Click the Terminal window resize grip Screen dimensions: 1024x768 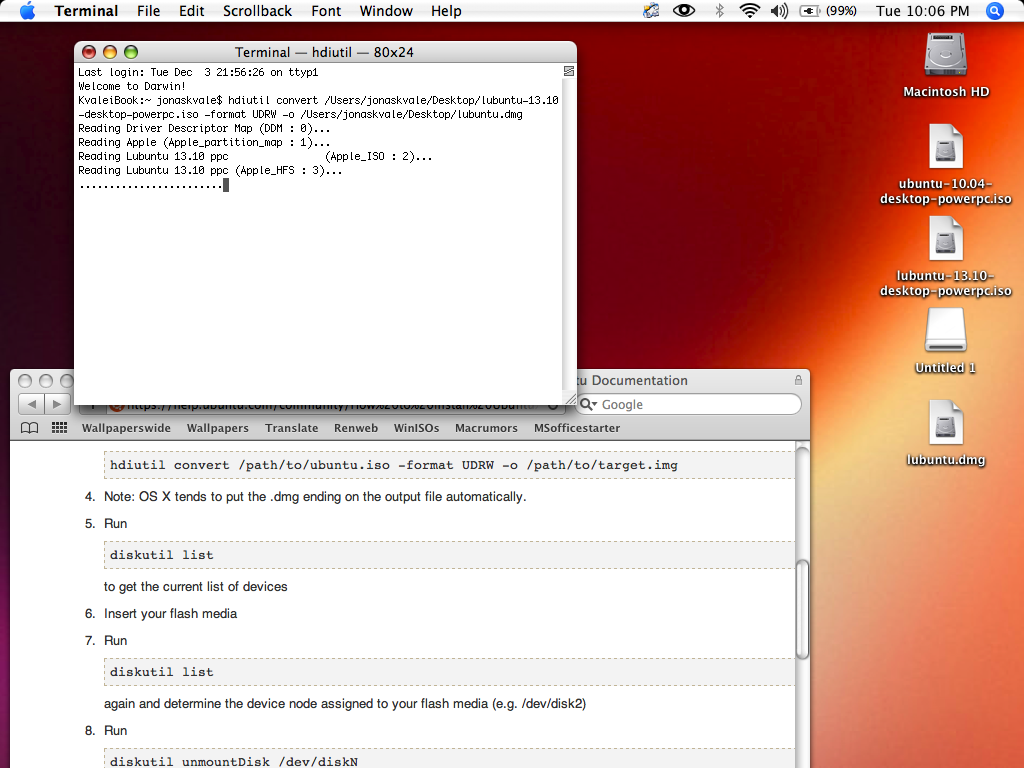[569, 398]
